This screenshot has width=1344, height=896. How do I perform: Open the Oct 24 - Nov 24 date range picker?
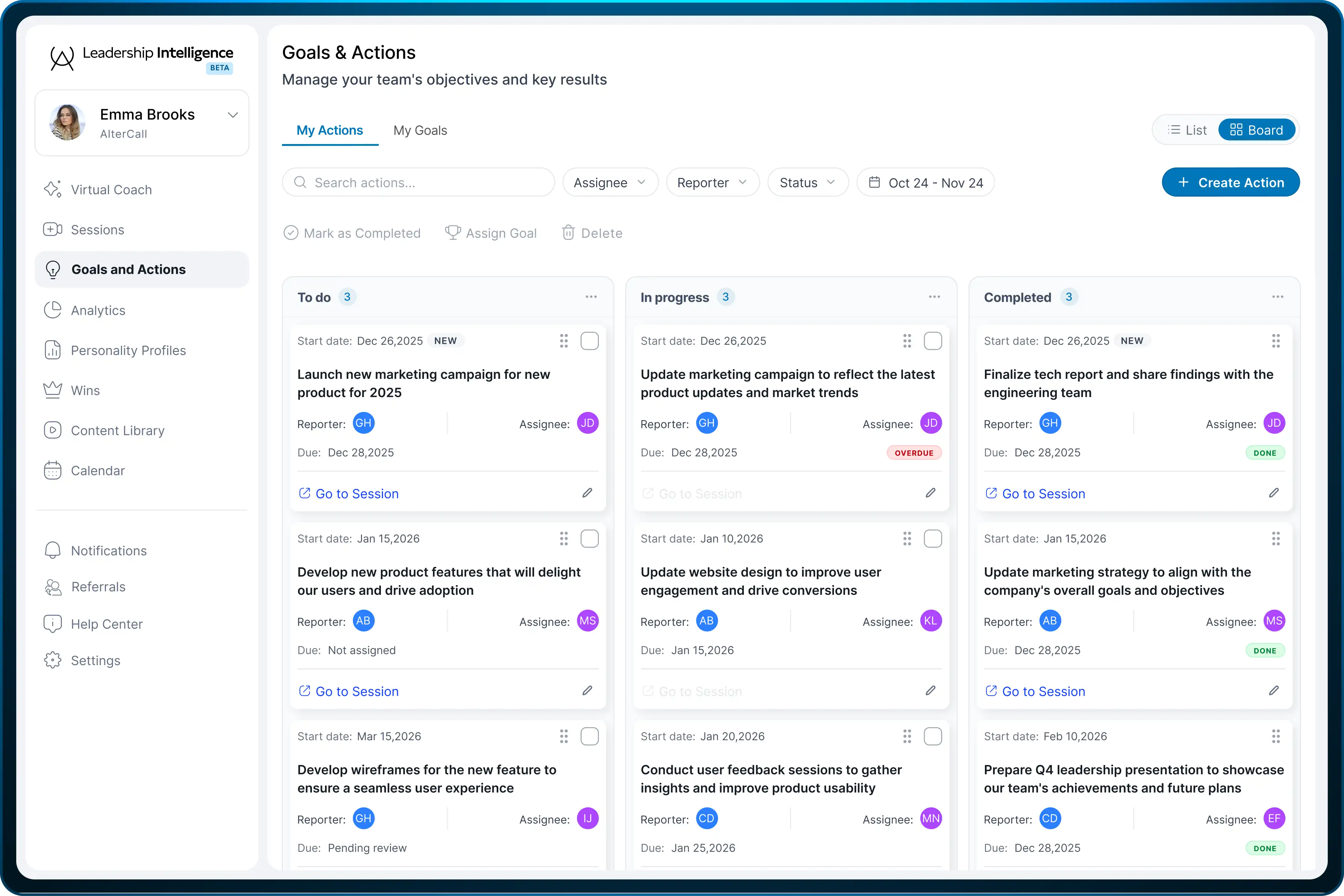pos(925,182)
